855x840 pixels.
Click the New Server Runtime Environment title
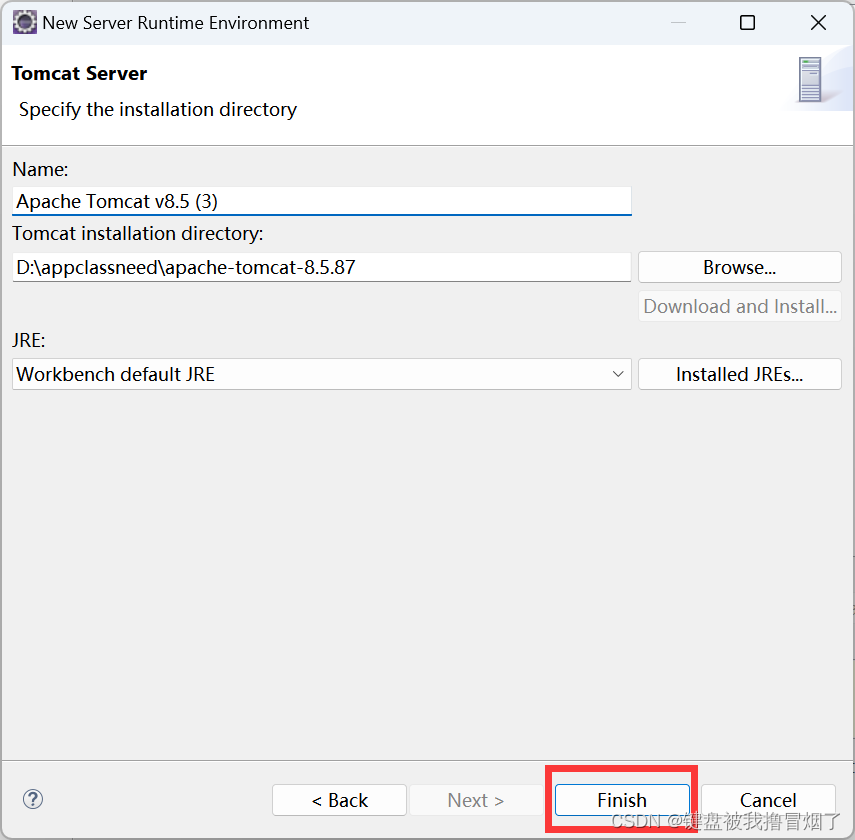tap(173, 22)
